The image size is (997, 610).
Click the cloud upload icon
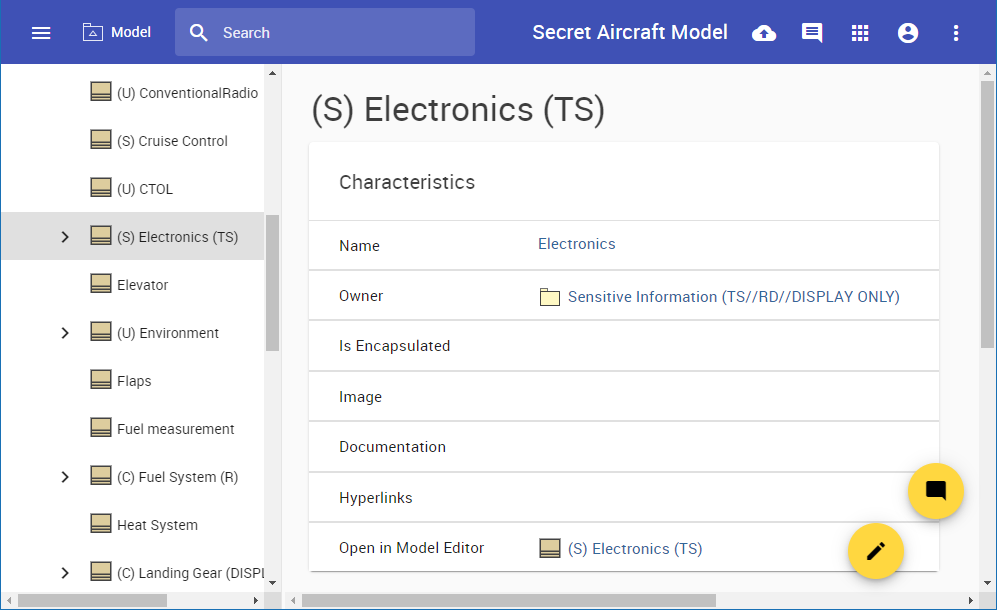[x=764, y=33]
